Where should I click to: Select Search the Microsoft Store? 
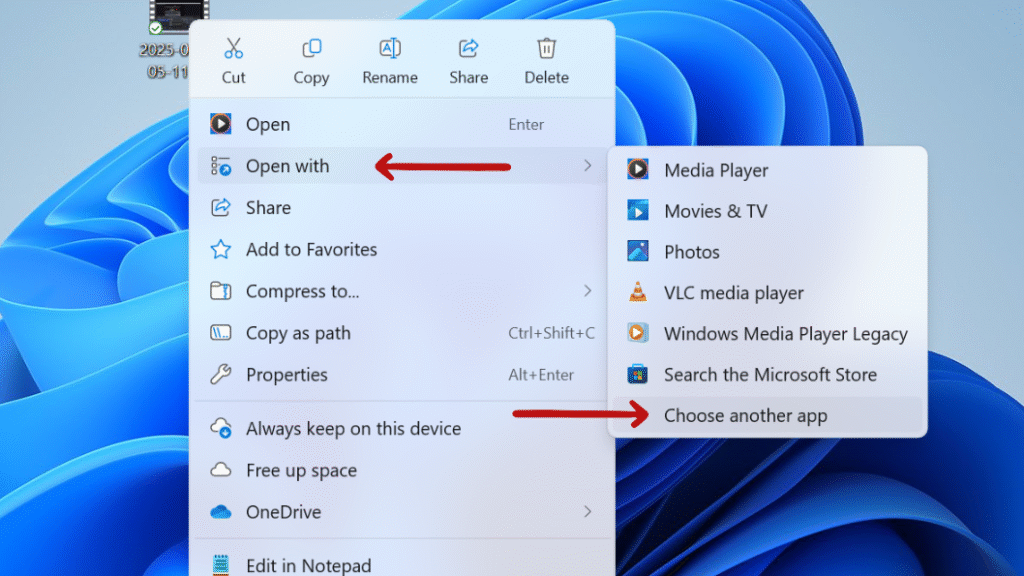coord(767,374)
